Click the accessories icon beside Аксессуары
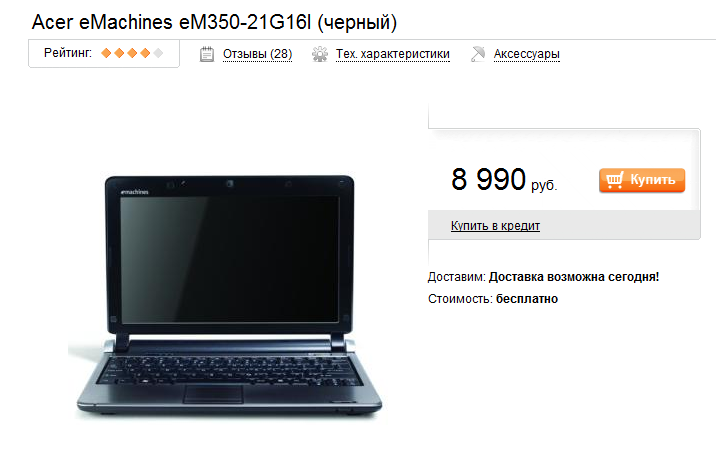Viewport: 716px width, 471px height. [478, 54]
